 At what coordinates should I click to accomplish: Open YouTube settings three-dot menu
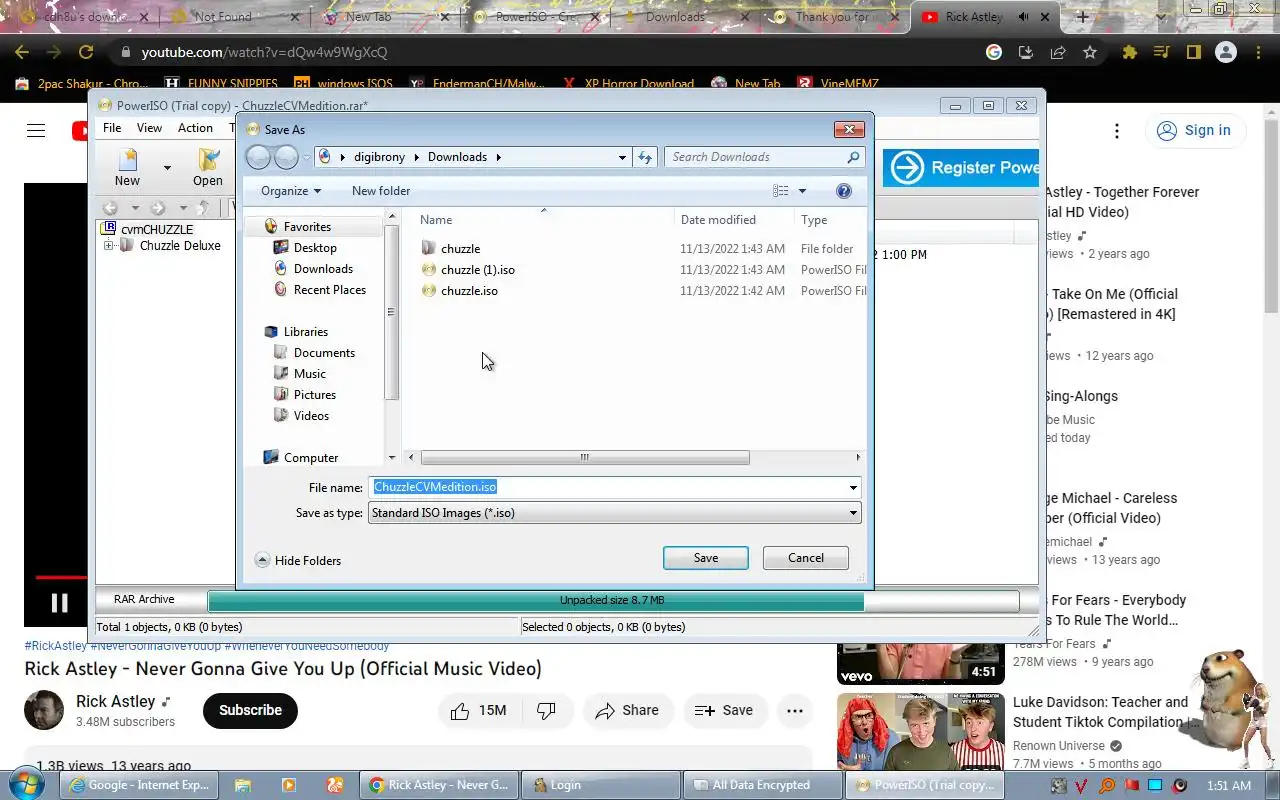(1117, 131)
